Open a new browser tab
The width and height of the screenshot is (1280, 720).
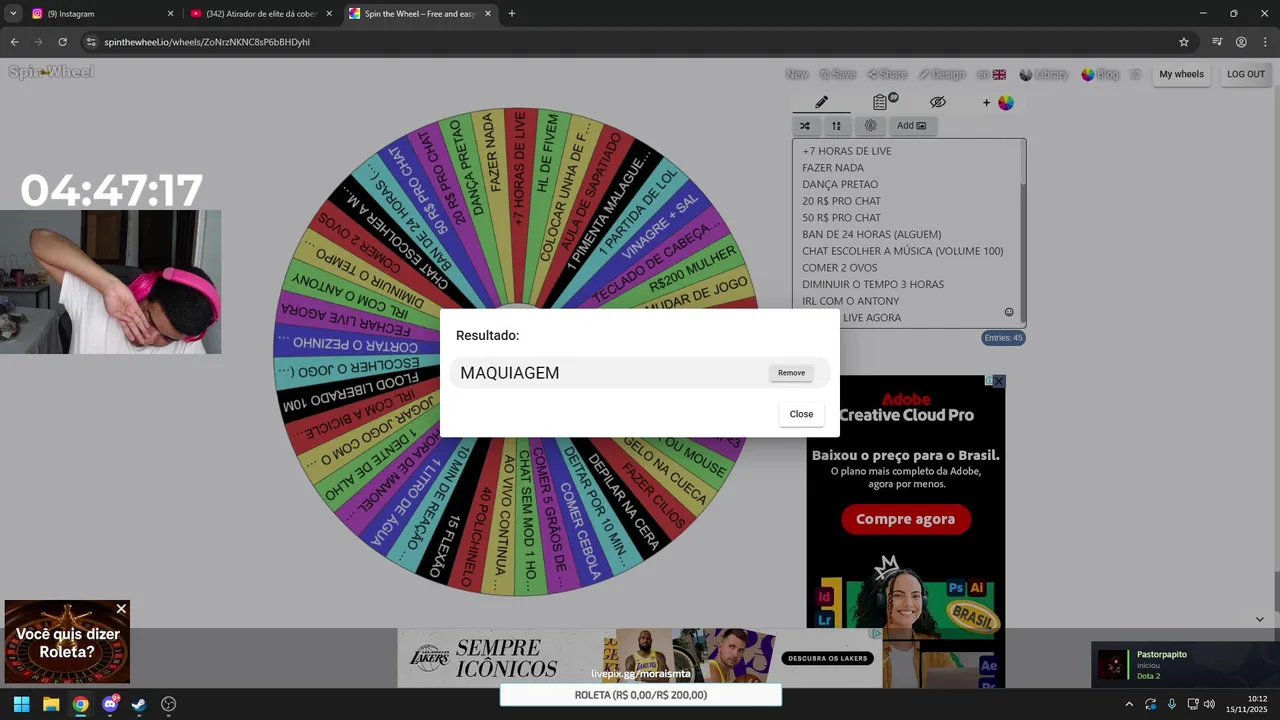(x=512, y=14)
